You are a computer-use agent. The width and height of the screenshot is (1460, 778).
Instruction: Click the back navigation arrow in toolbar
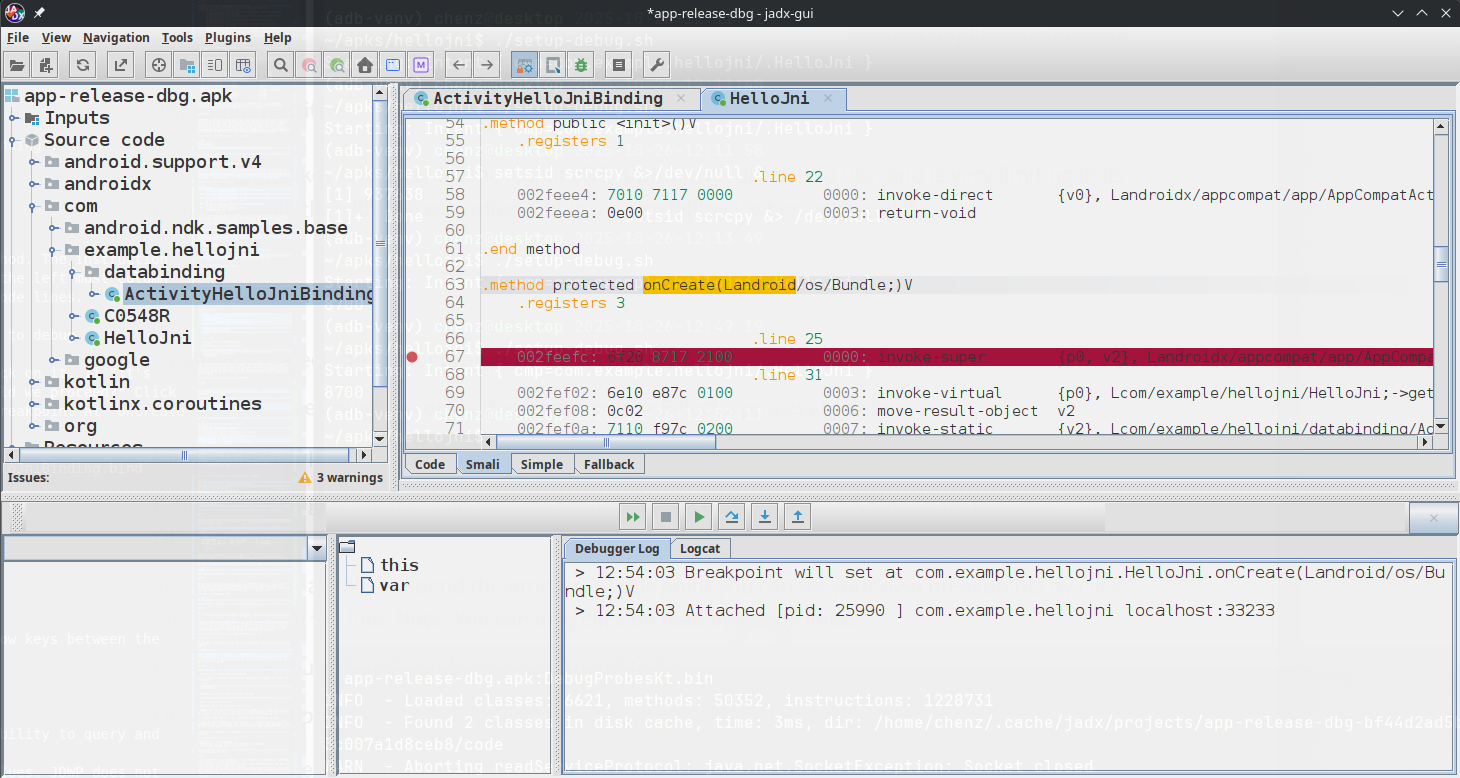point(457,64)
